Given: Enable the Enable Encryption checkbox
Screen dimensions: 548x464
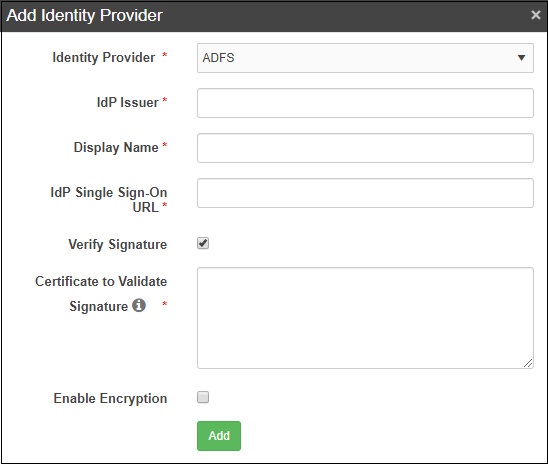Looking at the screenshot, I should point(203,397).
